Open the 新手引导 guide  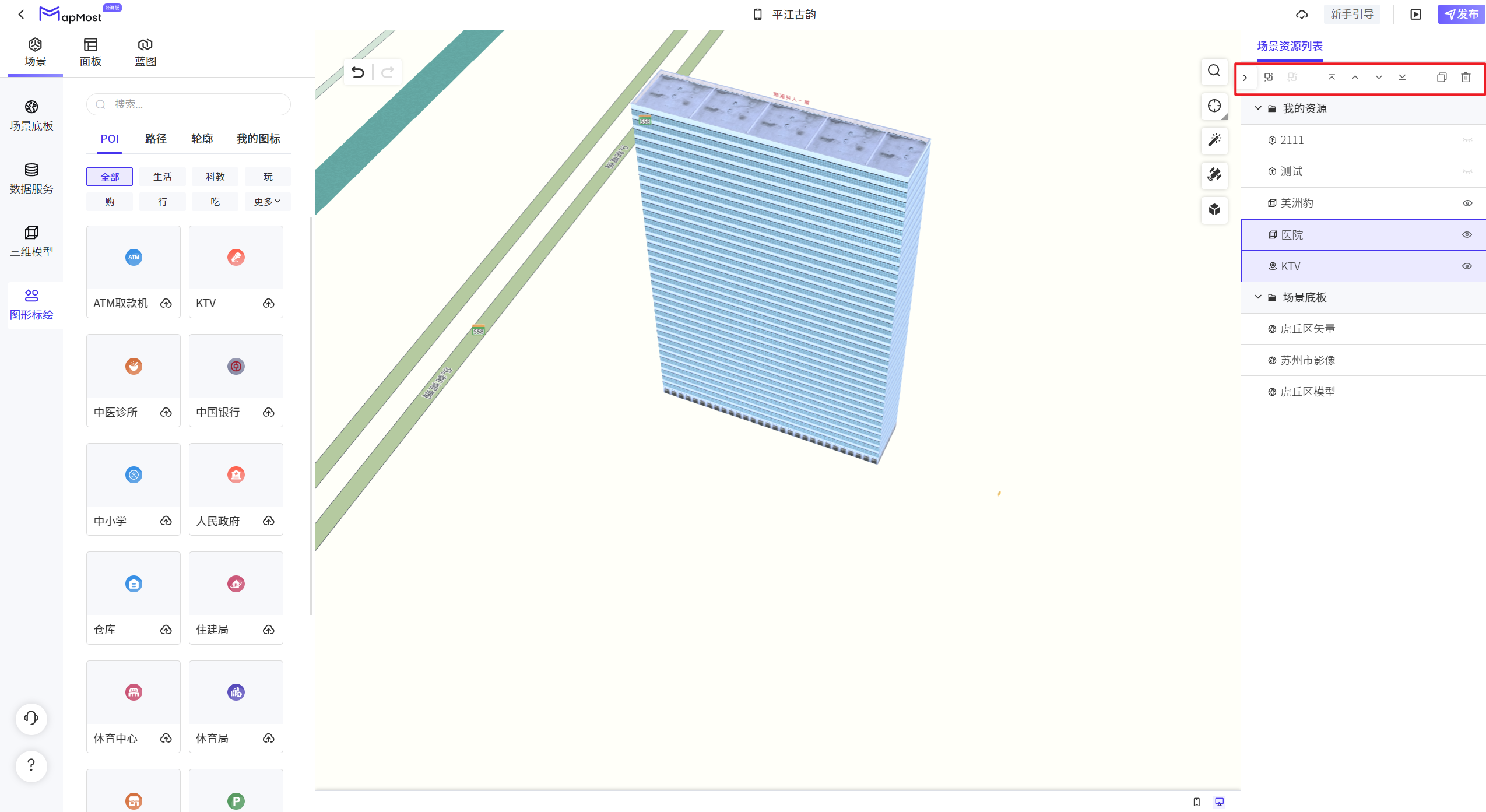[x=1352, y=15]
